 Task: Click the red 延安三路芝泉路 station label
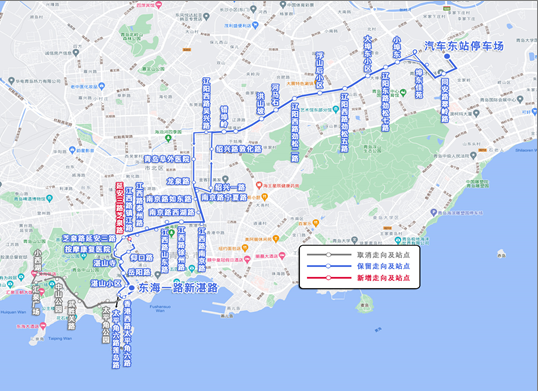(119, 208)
